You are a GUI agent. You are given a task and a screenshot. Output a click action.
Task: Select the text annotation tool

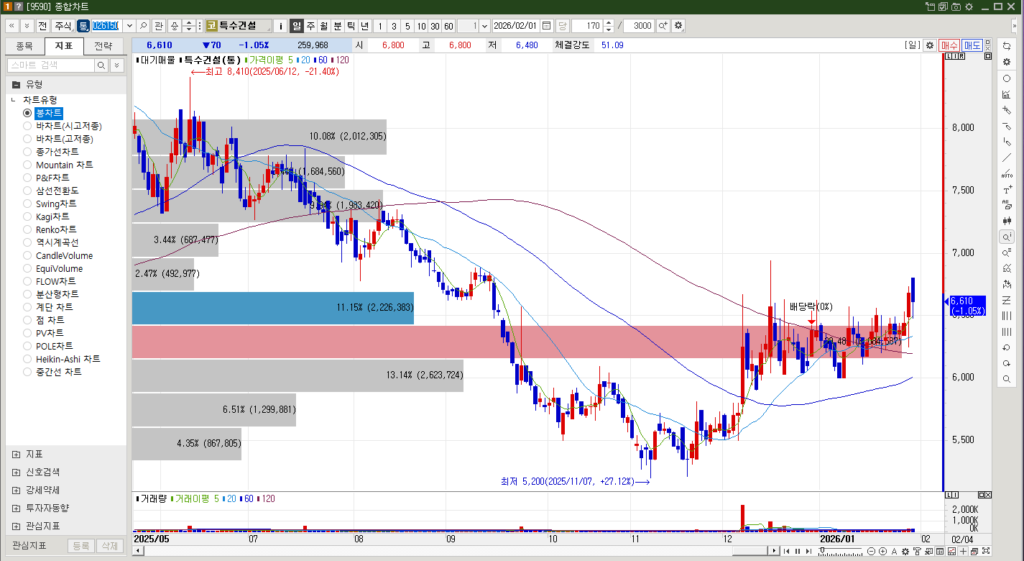coord(1006,190)
